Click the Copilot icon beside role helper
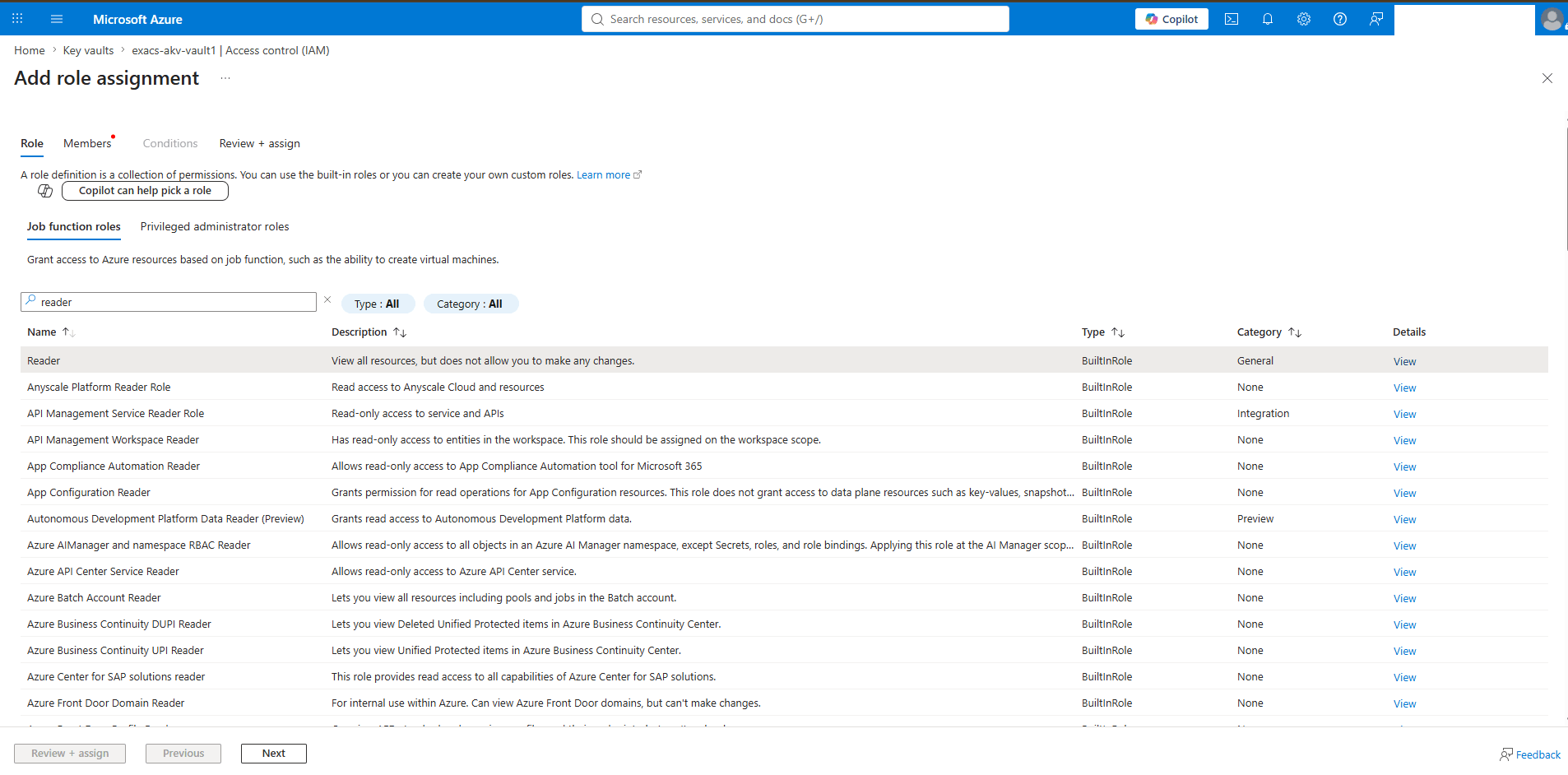The width and height of the screenshot is (1568, 775). 45,191
